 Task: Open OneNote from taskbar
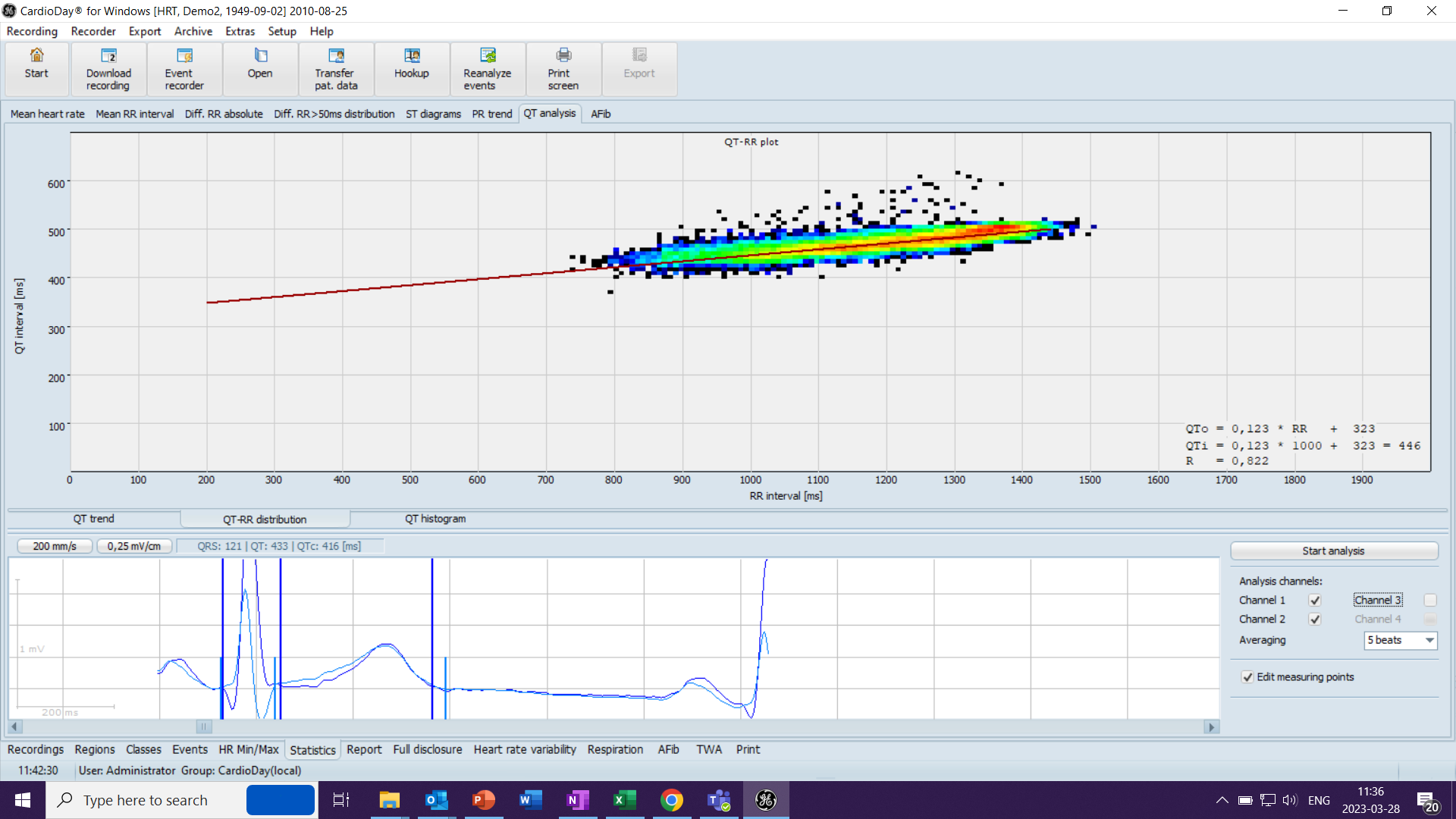pyautogui.click(x=578, y=800)
